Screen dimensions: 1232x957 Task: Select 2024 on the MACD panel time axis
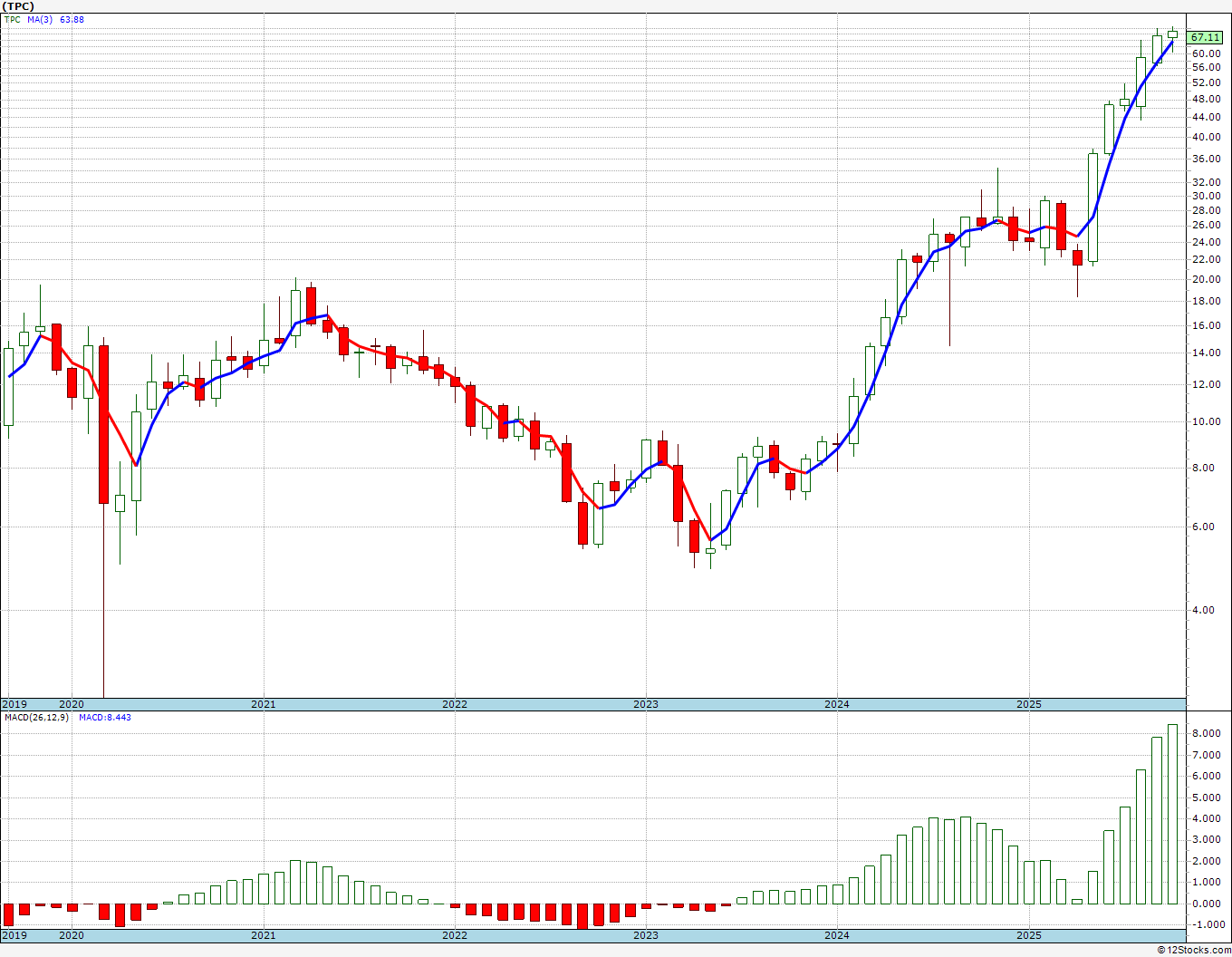pos(836,935)
